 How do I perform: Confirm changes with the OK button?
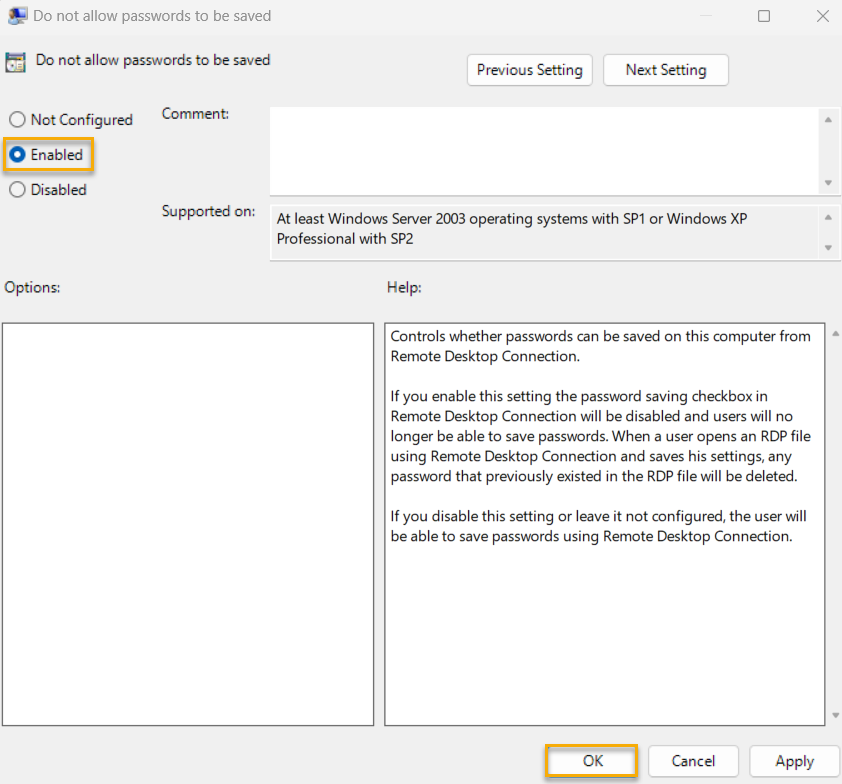pos(591,761)
